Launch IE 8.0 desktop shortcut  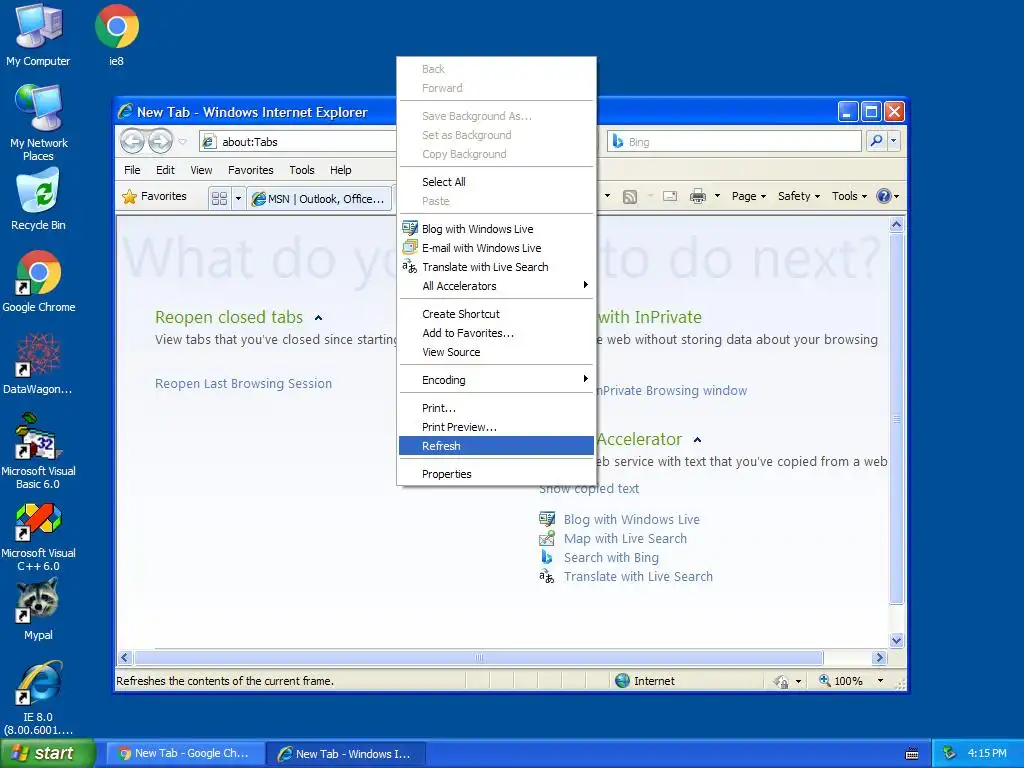(x=38, y=697)
